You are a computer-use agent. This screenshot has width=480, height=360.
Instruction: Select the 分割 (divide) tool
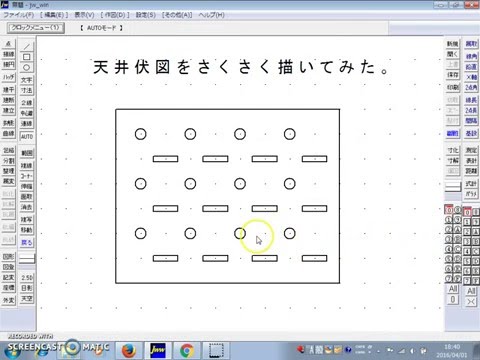[x=9, y=161]
